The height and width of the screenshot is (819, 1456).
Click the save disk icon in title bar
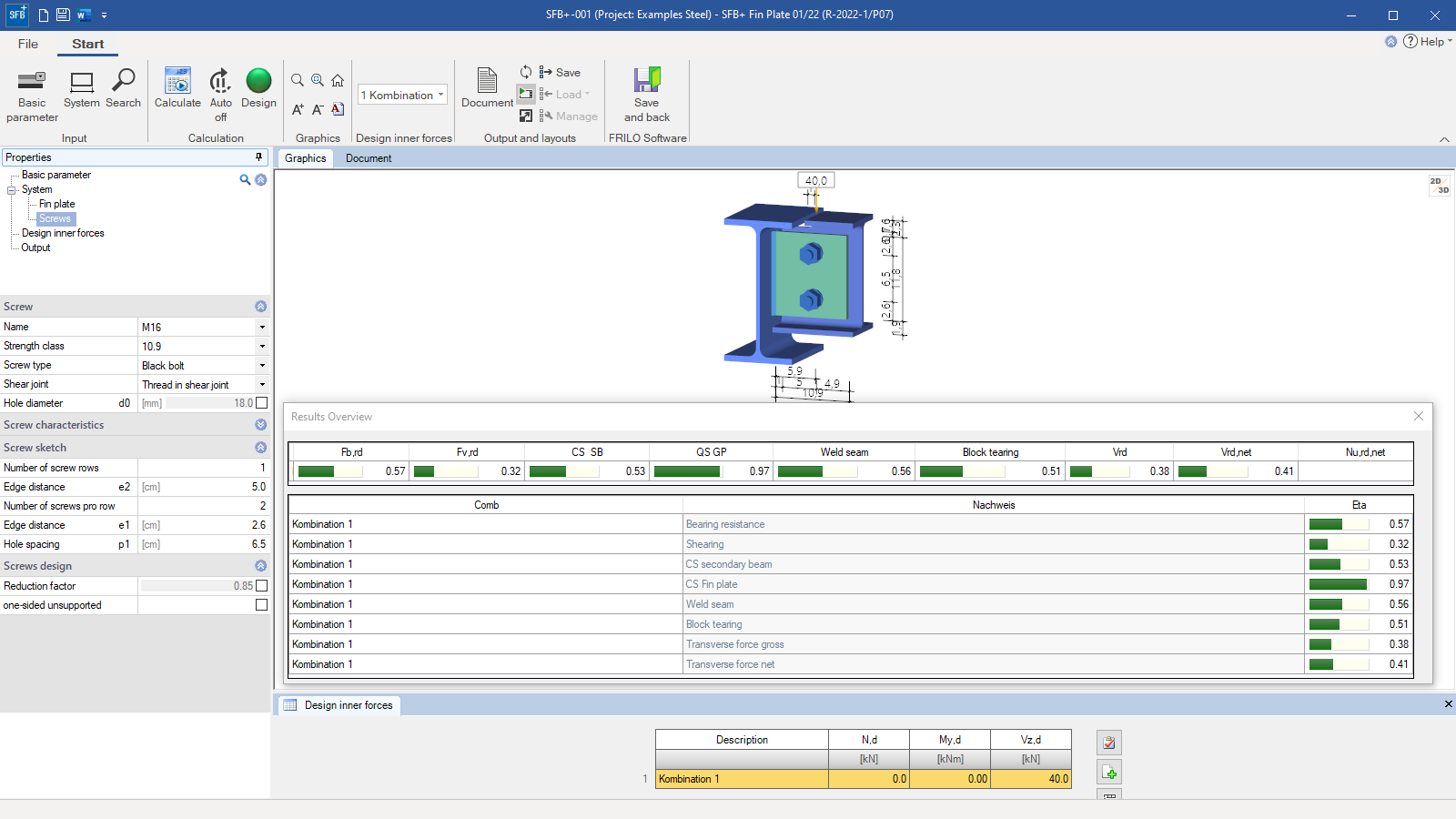pos(63,15)
